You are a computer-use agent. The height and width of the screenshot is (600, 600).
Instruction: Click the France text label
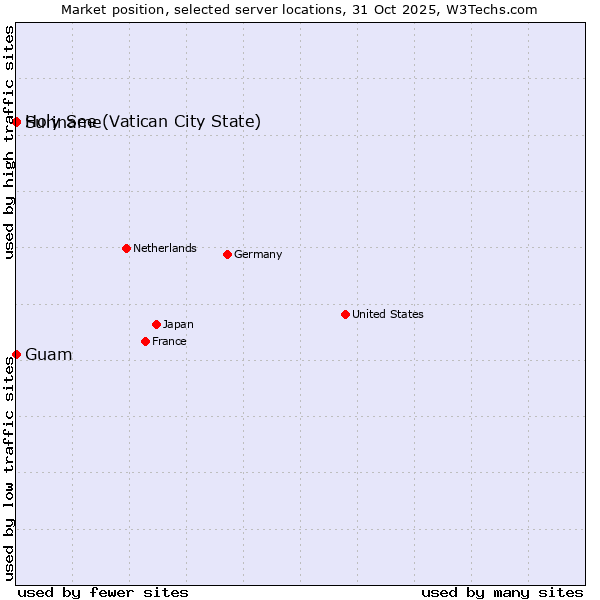169,341
